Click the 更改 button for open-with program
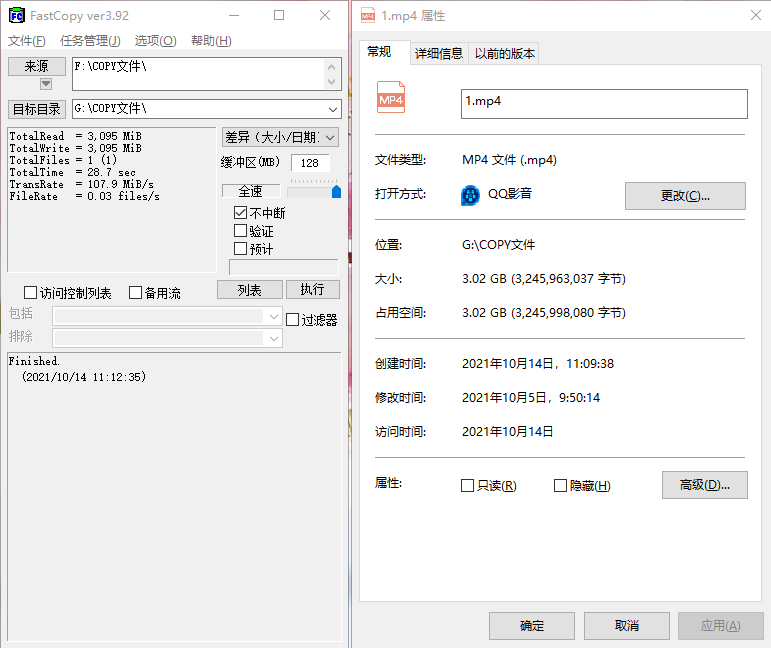 coord(685,196)
